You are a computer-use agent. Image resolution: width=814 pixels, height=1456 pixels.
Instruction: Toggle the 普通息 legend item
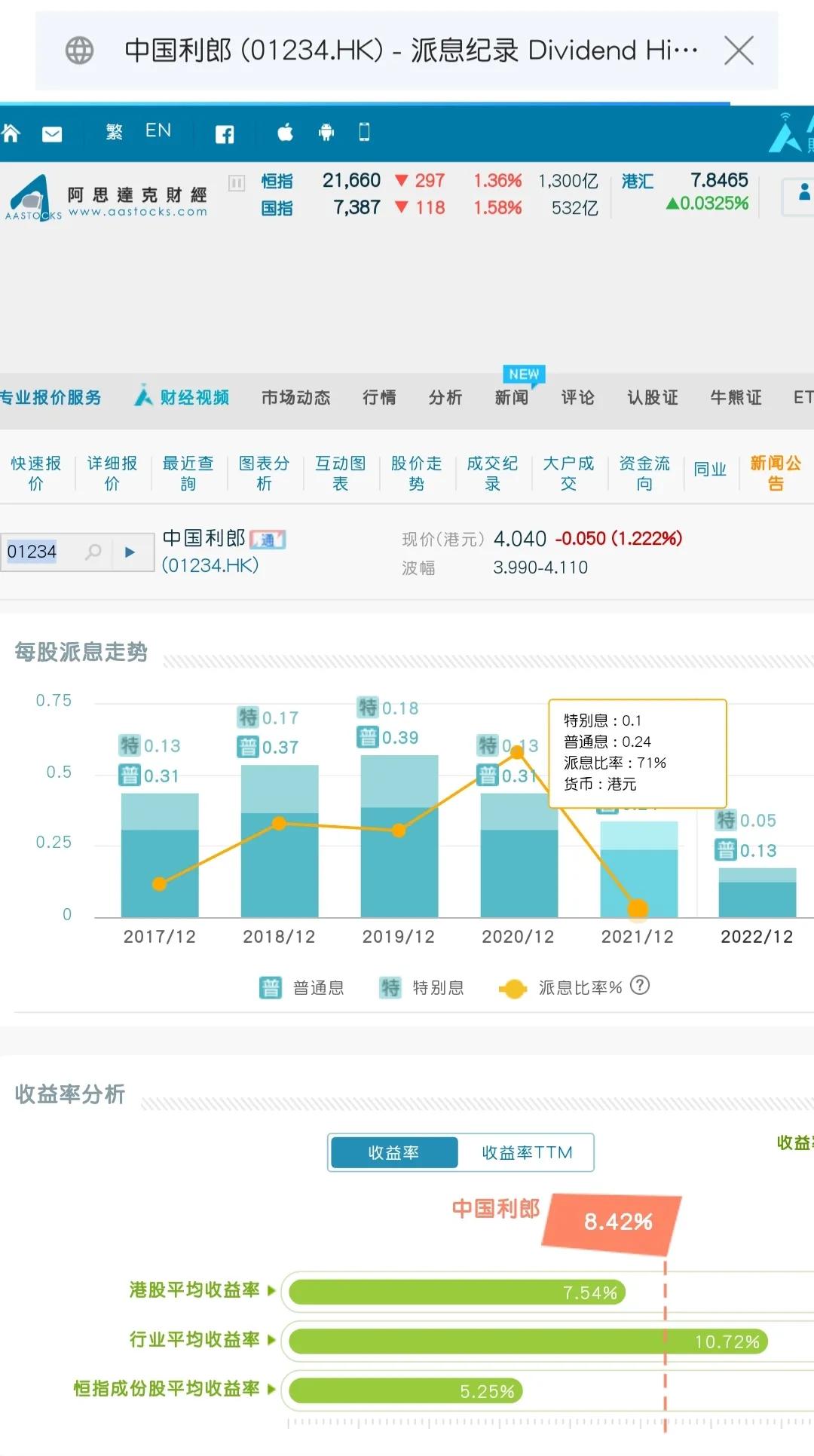tap(301, 987)
